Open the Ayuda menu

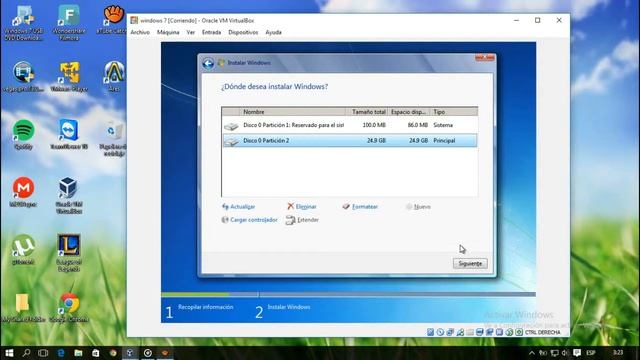click(273, 32)
